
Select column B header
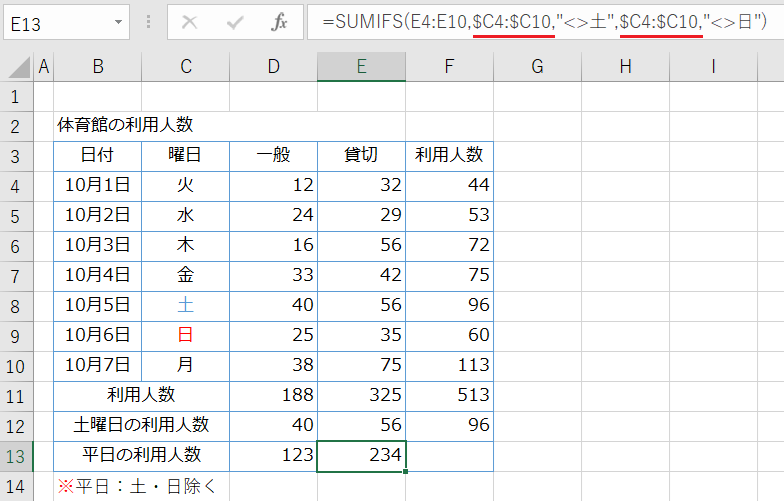(98, 66)
